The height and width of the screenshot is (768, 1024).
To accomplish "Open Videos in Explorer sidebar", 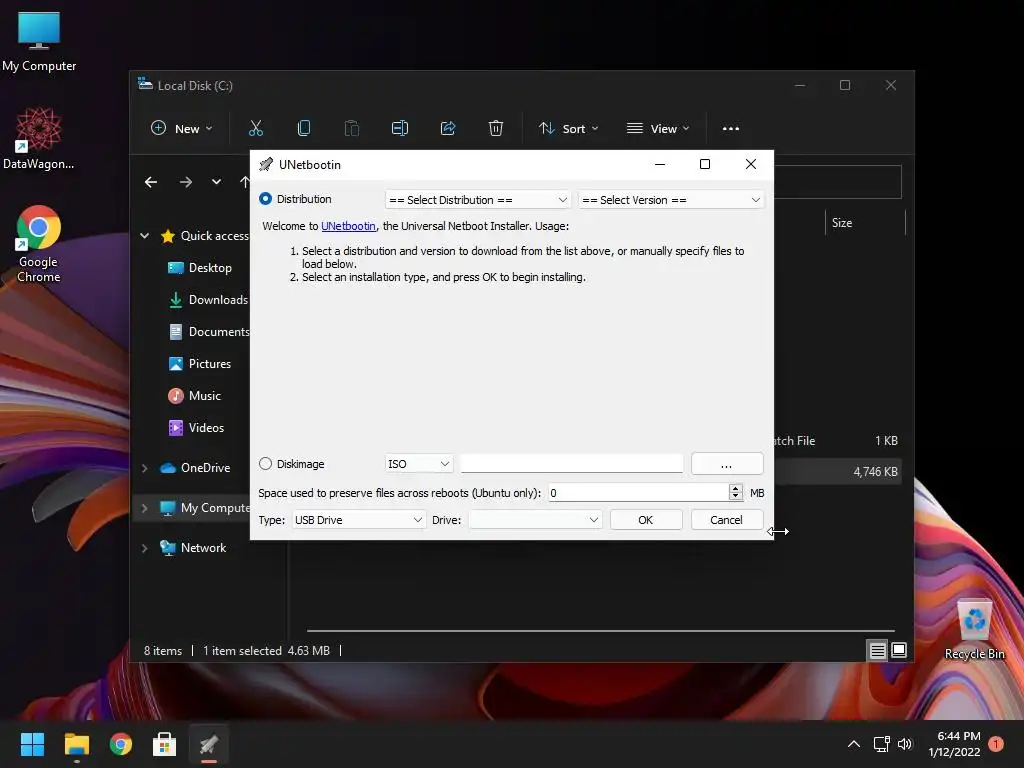I will tap(197, 428).
